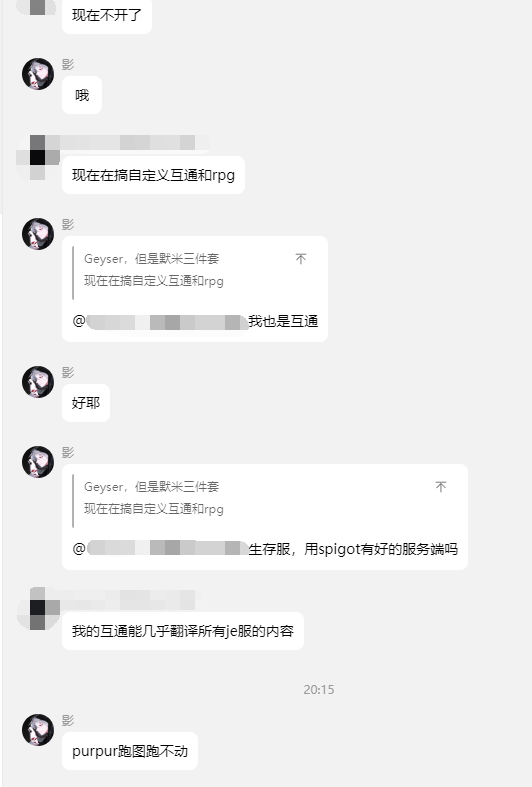Click 影's avatar beside purpur跑图跑不动 message
Viewport: 532px width, 787px height.
[x=38, y=730]
